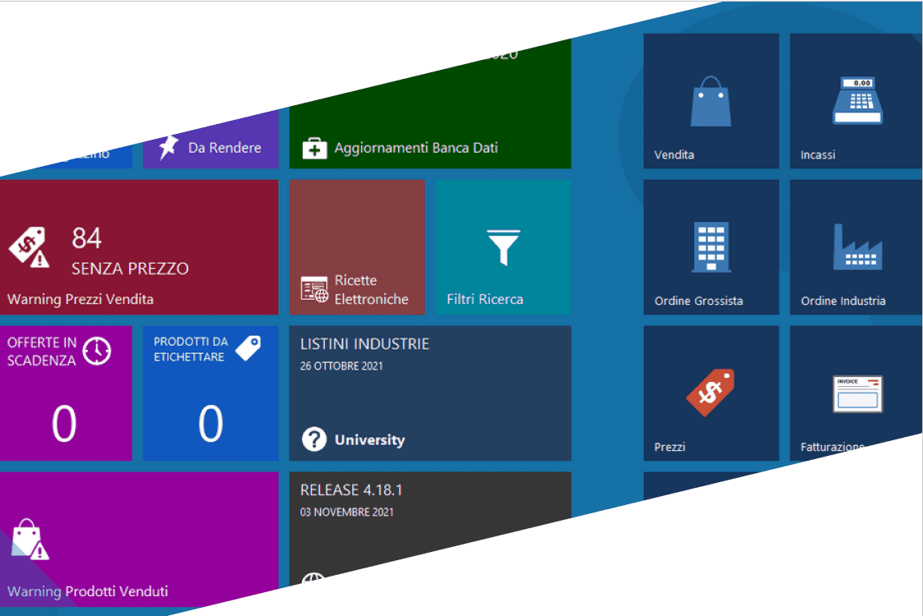The width and height of the screenshot is (923, 616).
Task: Click the Ordine Grossista building icon
Action: (x=711, y=247)
